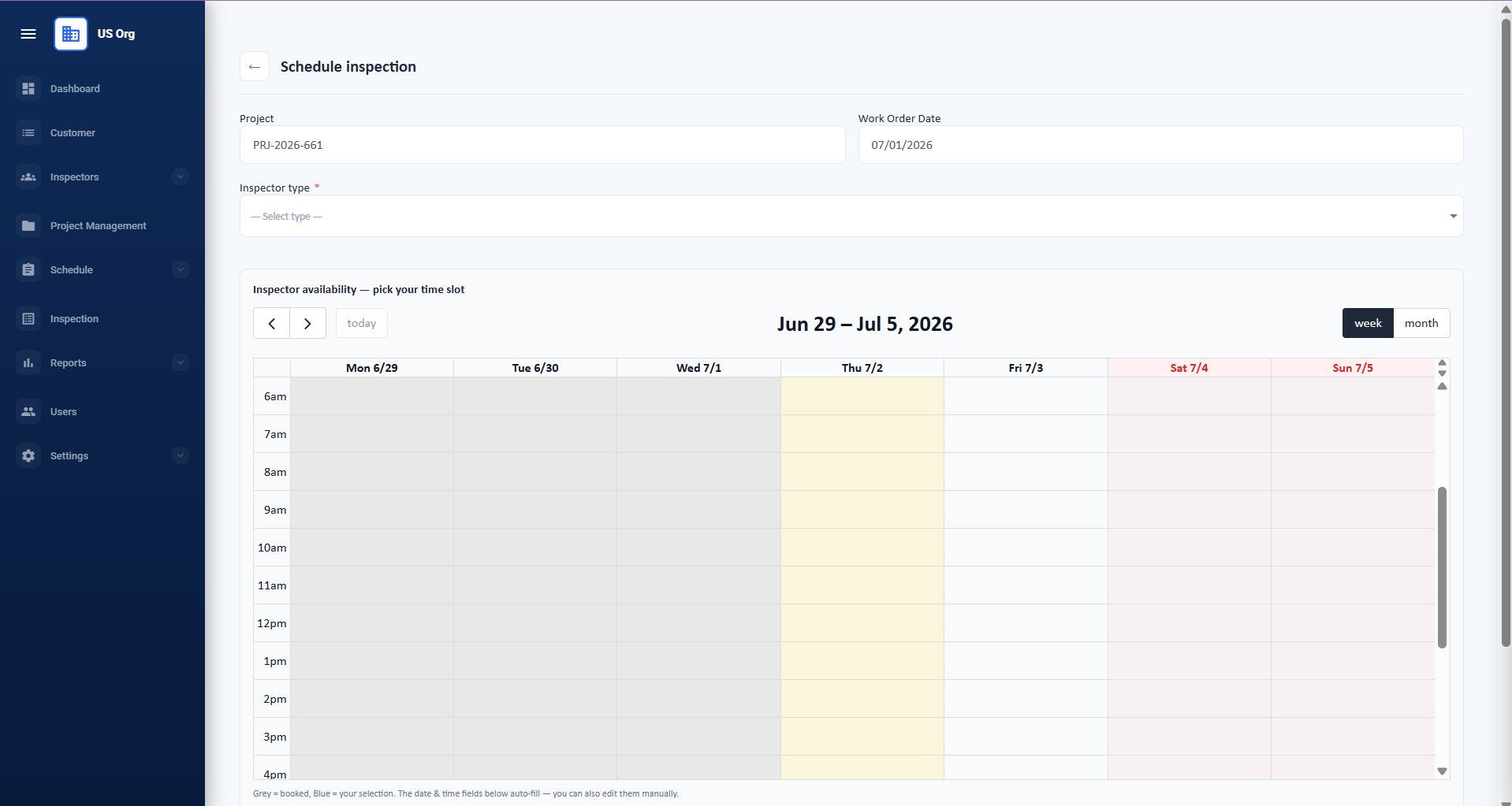
Task: Click the Mon 6/29 column header
Action: pyautogui.click(x=372, y=368)
